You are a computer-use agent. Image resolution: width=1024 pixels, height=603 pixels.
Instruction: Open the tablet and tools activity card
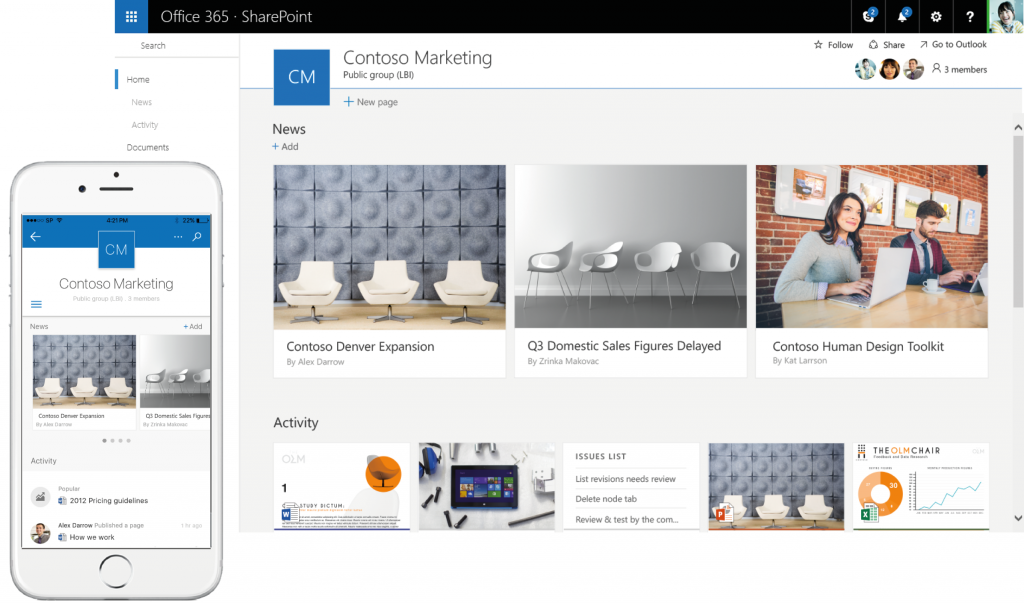pos(487,487)
